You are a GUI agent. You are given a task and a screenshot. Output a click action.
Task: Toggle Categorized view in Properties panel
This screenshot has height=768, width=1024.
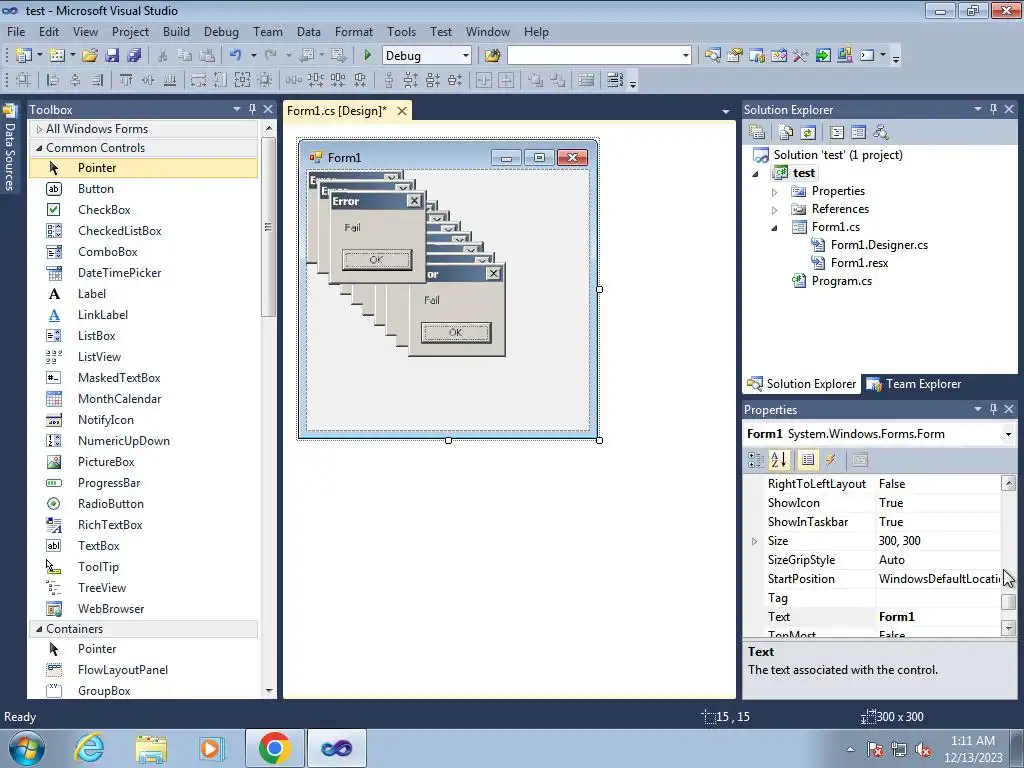click(x=756, y=460)
